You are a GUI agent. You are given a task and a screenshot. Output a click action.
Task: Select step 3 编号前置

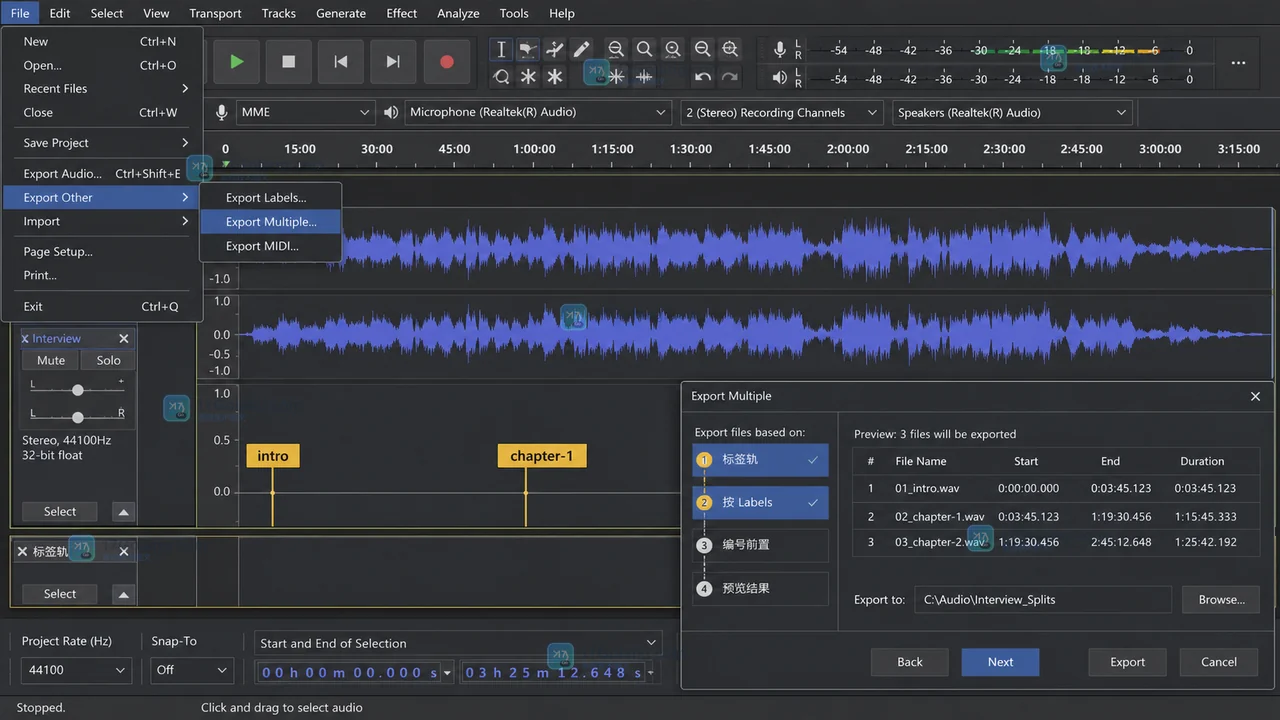pos(760,545)
